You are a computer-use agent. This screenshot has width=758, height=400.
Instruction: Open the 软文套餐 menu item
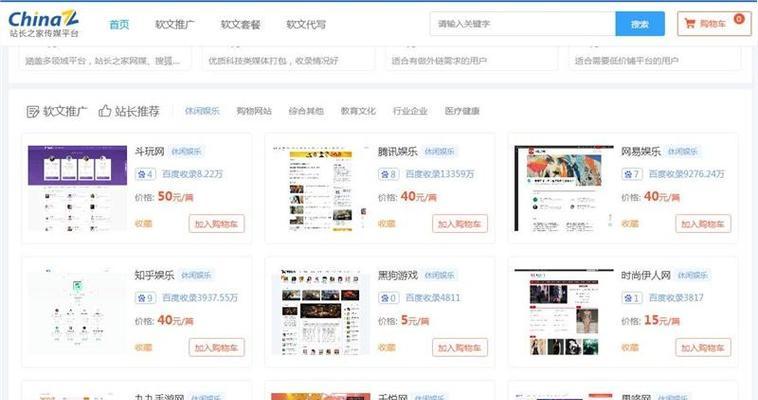click(x=240, y=24)
